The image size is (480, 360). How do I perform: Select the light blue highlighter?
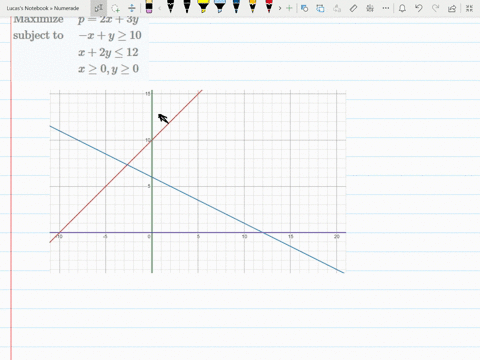click(x=219, y=7)
